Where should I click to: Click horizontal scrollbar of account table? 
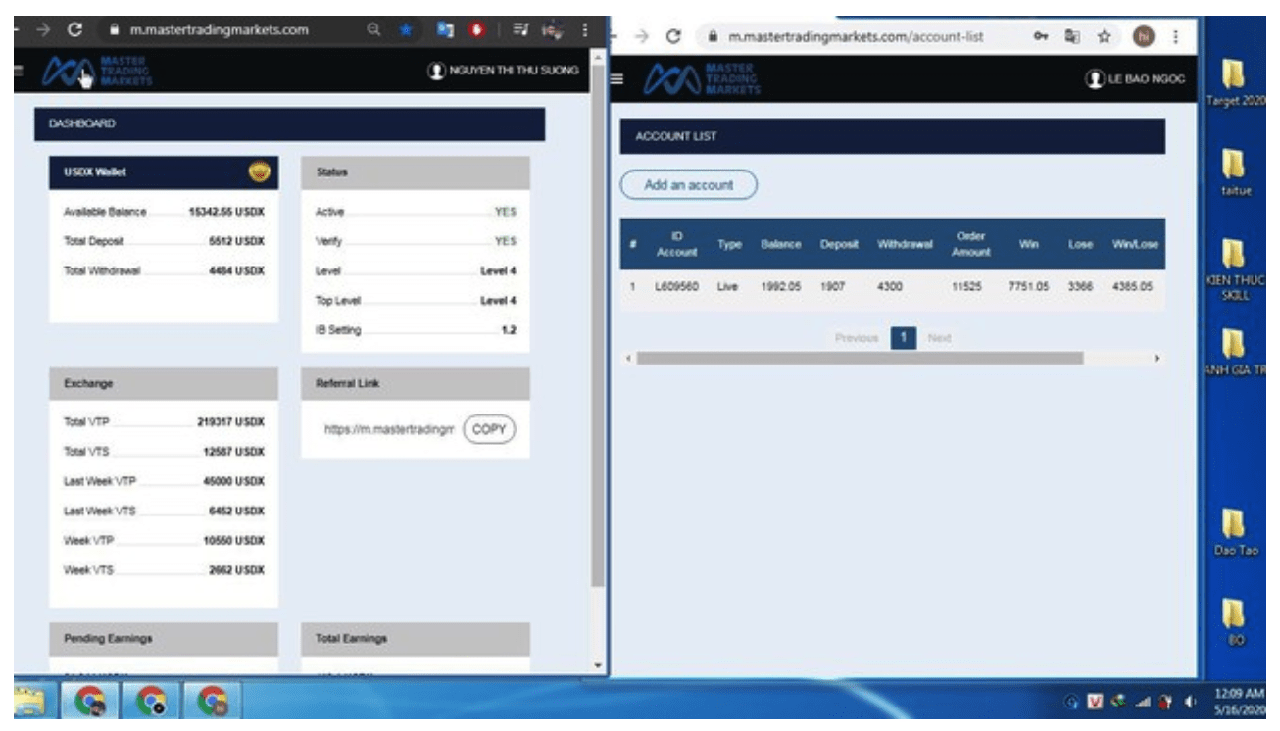click(859, 358)
